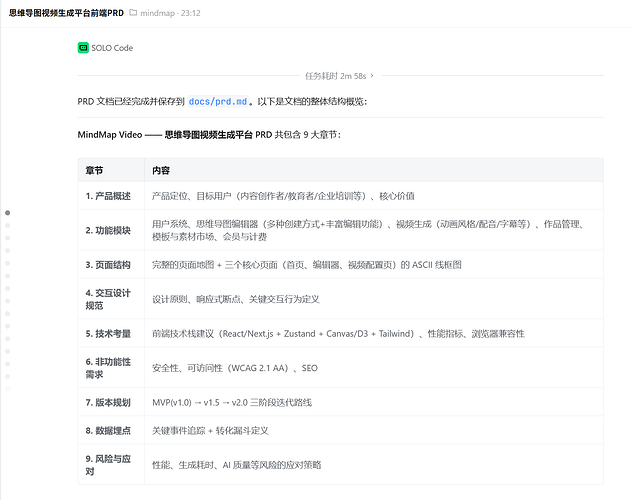Viewport: 632px width, 500px height.
Task: Select the 3. 页面结构 row title
Action: (x=108, y=265)
